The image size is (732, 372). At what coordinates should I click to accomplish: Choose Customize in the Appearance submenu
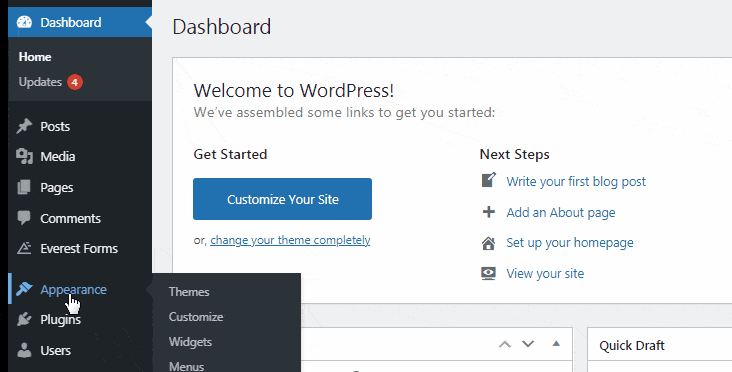tap(196, 316)
